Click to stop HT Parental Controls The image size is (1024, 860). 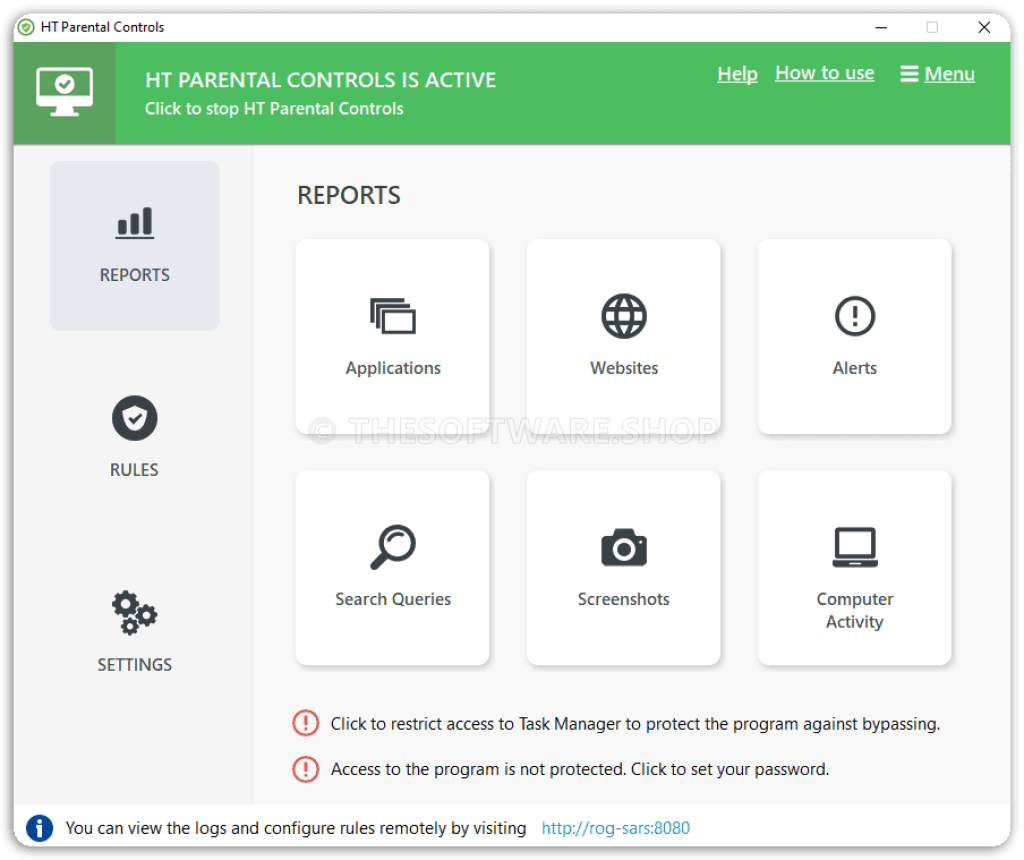tap(274, 108)
